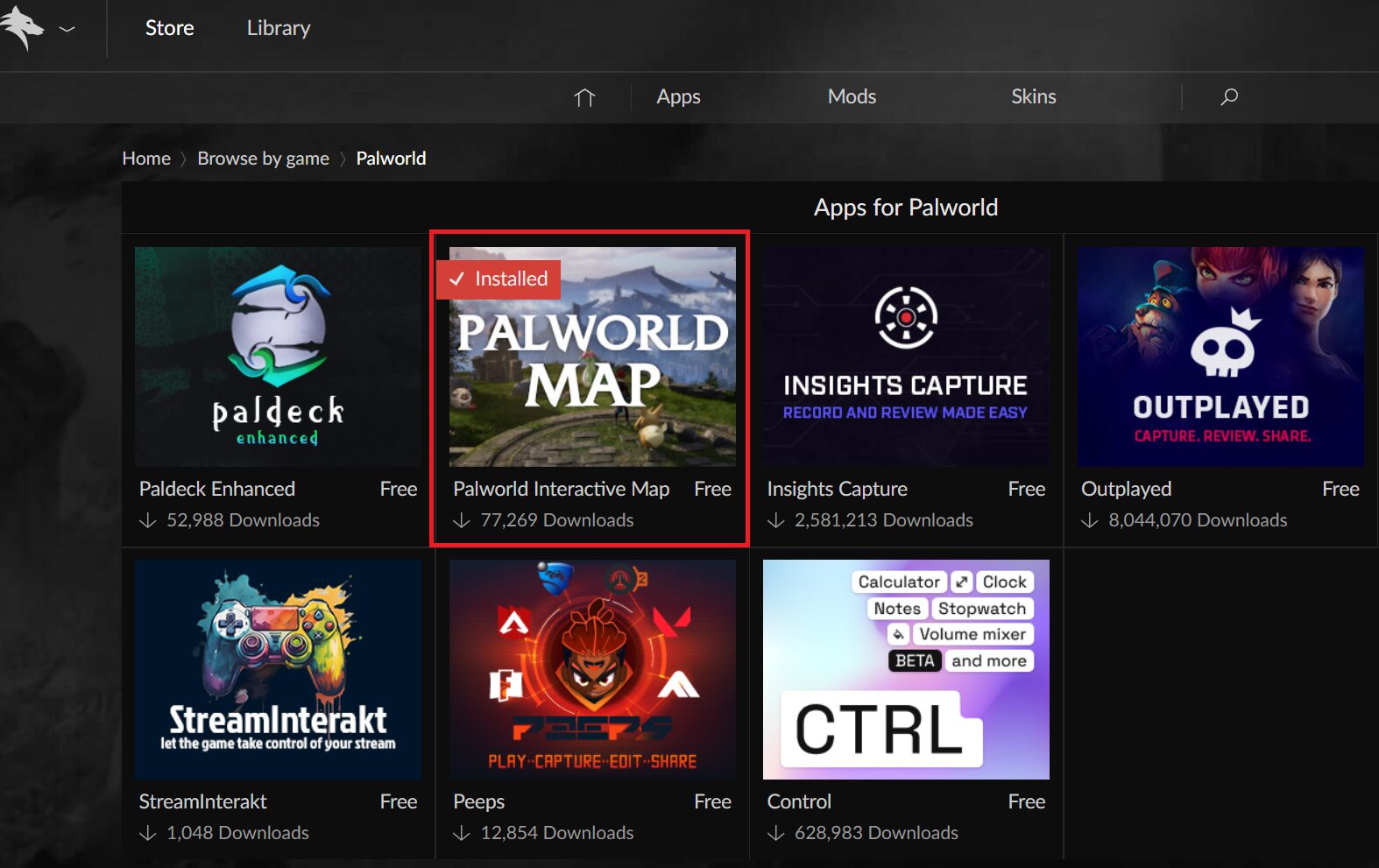The height and width of the screenshot is (868, 1379).
Task: Click the Control title text
Action: pos(799,801)
